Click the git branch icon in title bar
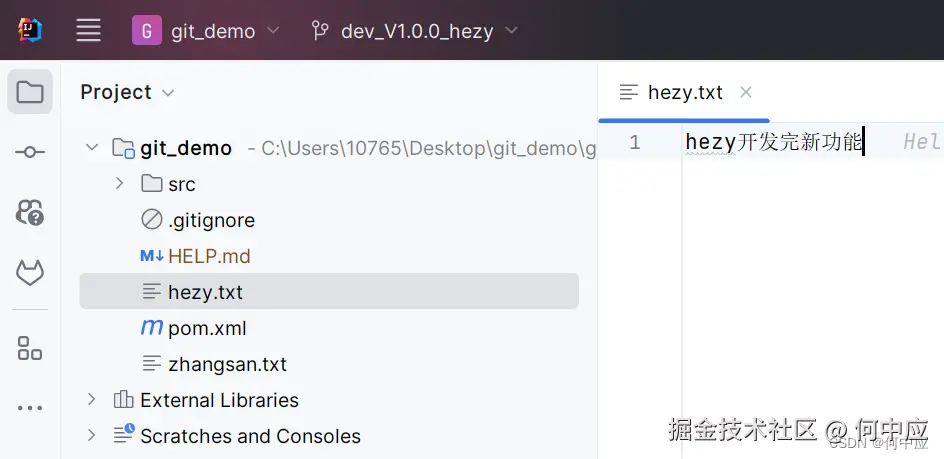Screen dimensions: 944x459 click(320, 31)
